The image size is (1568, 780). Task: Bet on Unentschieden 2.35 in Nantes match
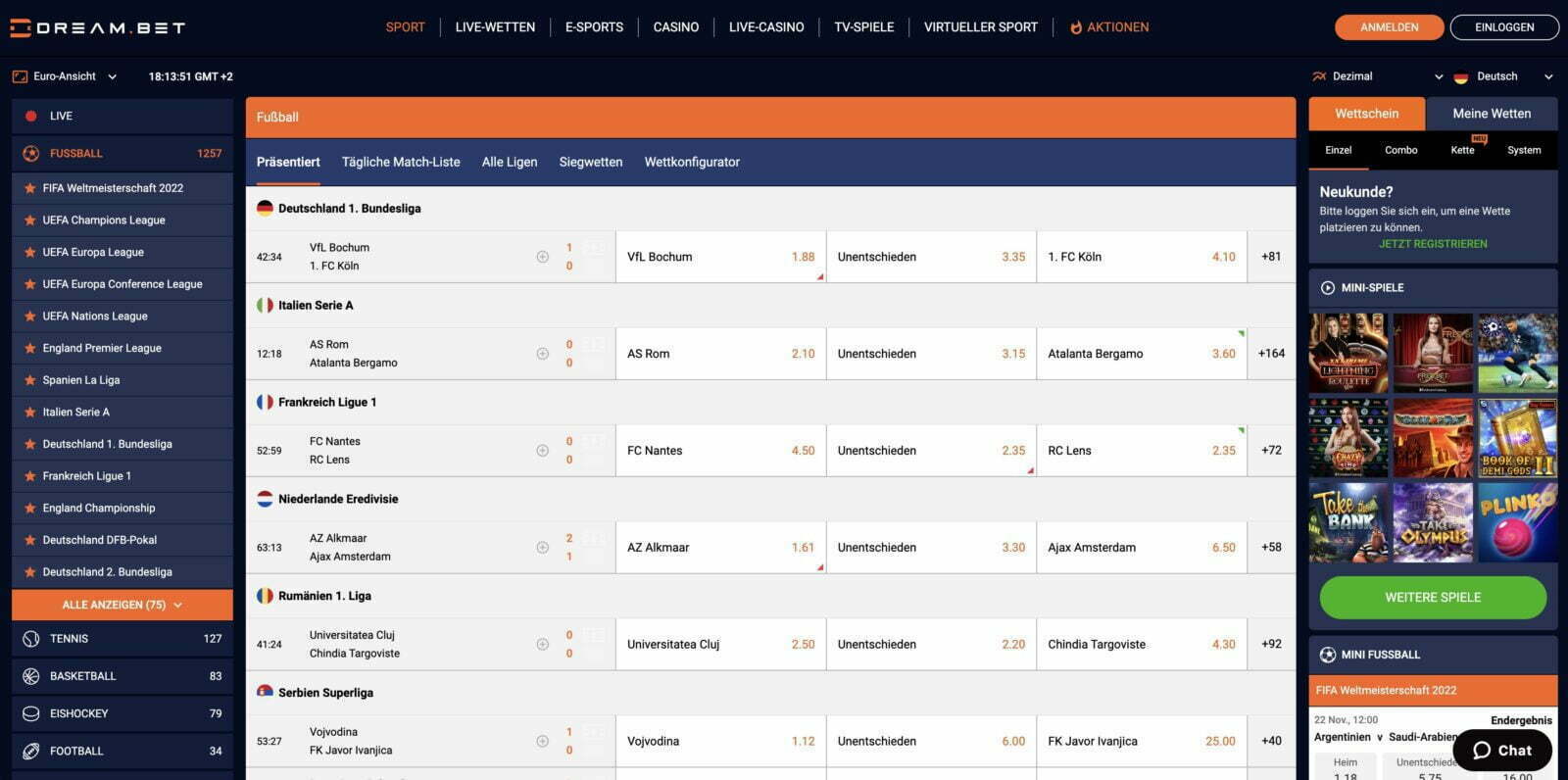tap(931, 451)
